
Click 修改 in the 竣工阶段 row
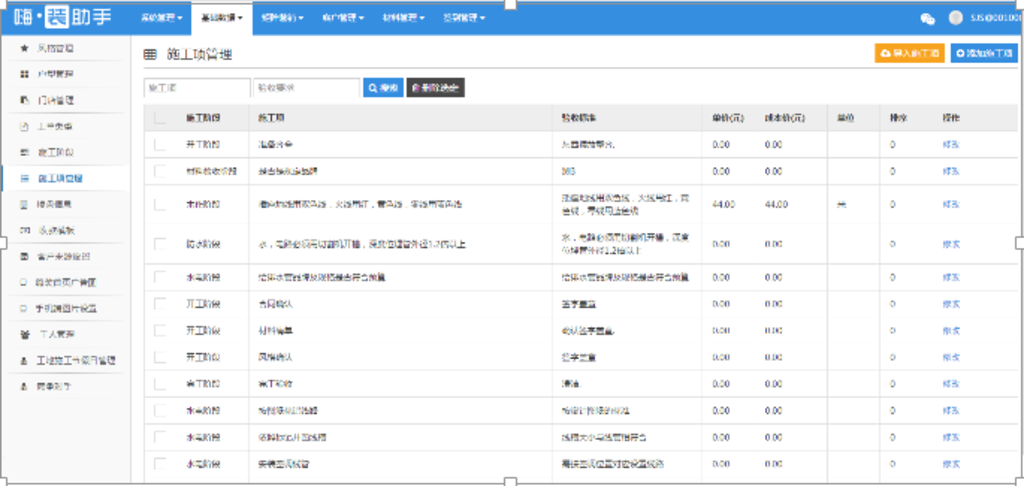950,384
